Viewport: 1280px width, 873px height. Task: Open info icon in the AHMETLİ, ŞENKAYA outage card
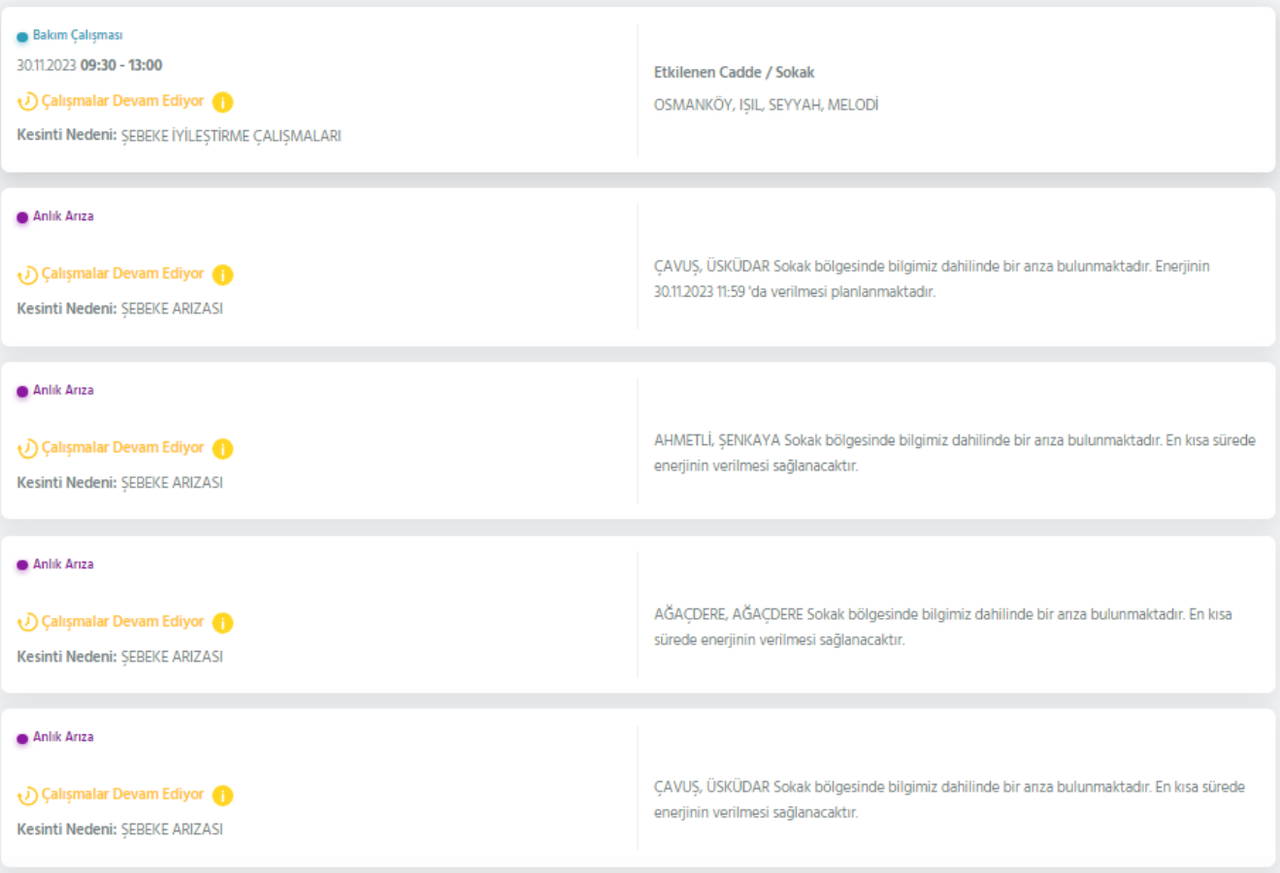click(222, 449)
